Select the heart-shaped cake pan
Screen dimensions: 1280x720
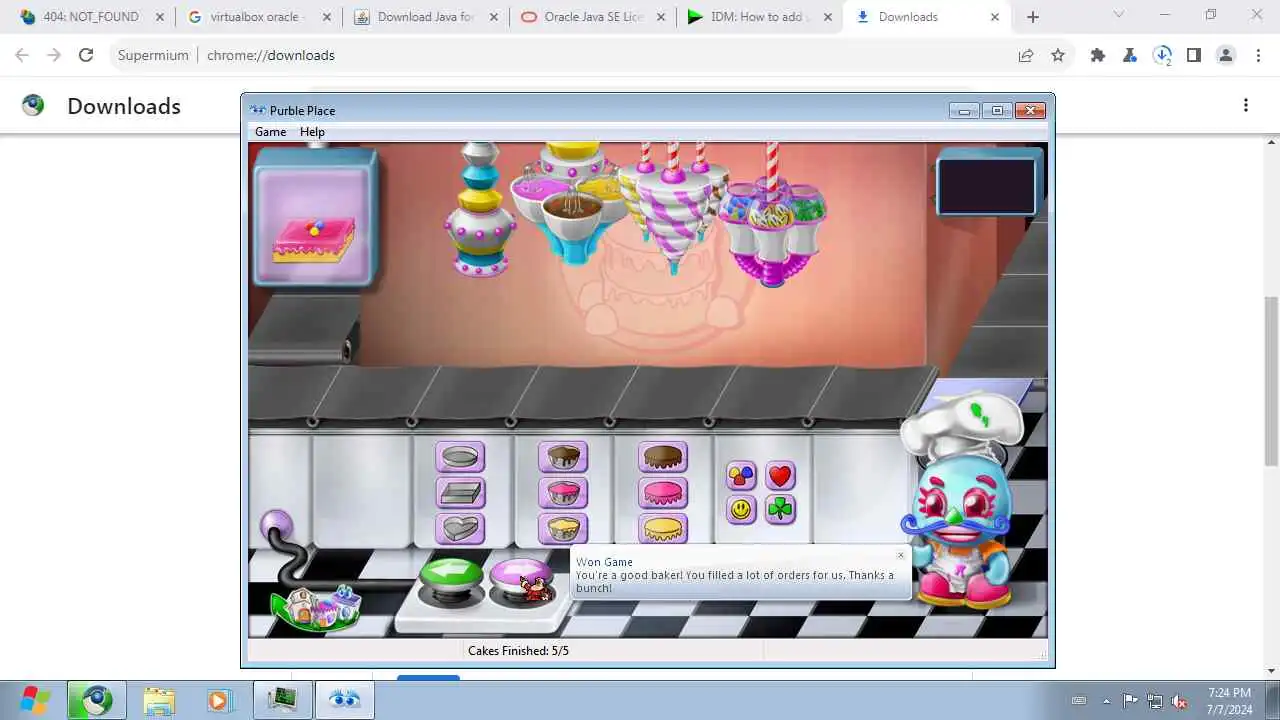[460, 528]
